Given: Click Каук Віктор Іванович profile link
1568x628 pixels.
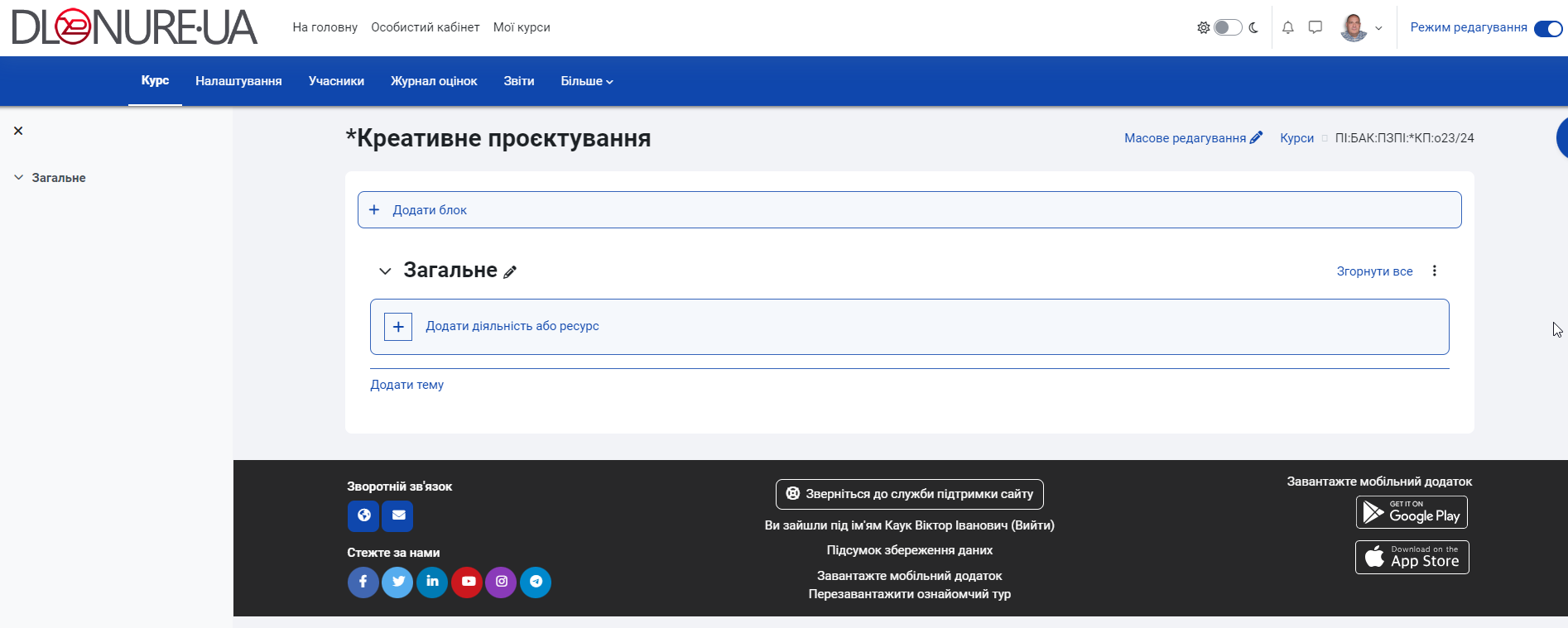Looking at the screenshot, I should tap(946, 525).
